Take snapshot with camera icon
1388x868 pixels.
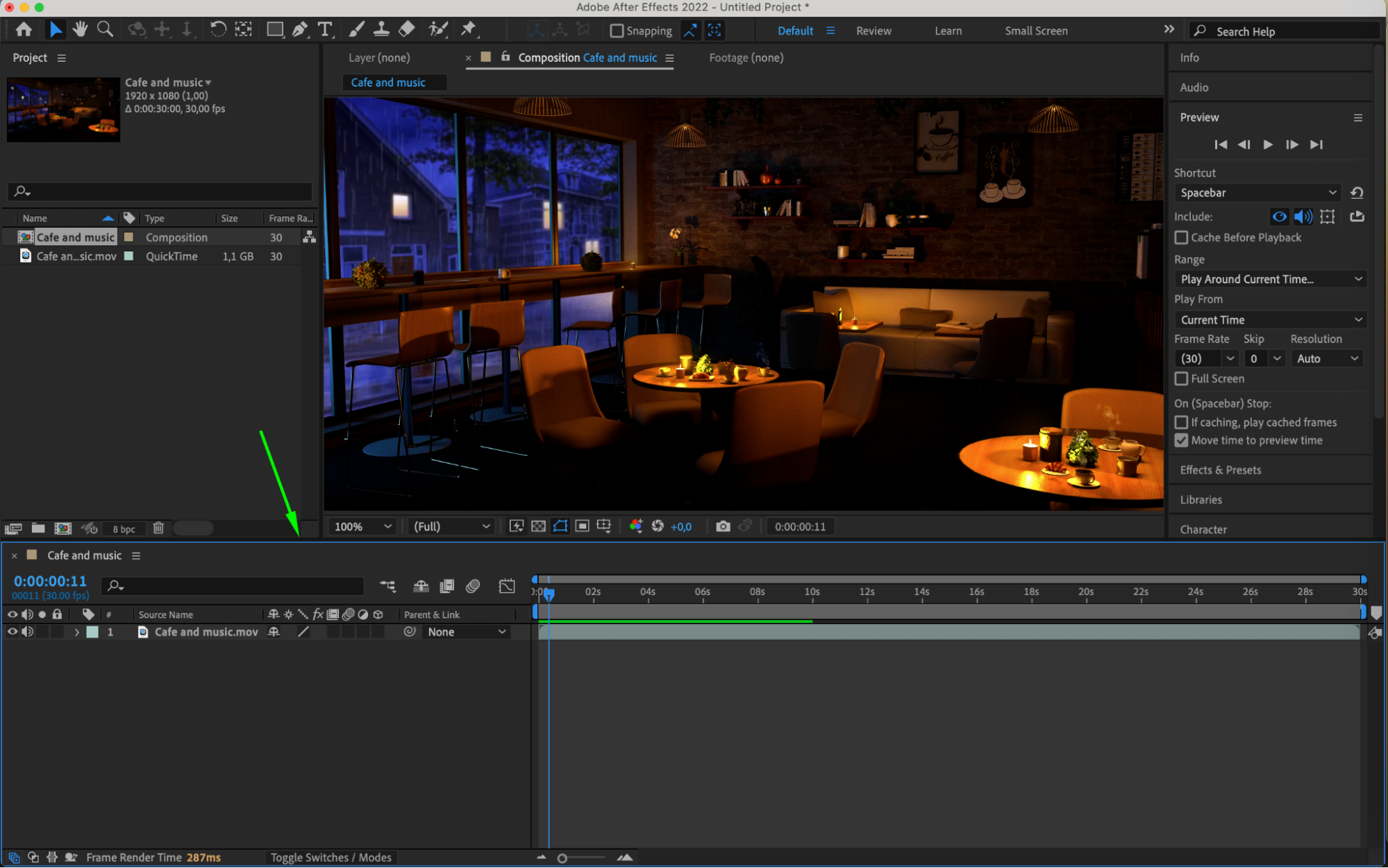click(x=723, y=526)
